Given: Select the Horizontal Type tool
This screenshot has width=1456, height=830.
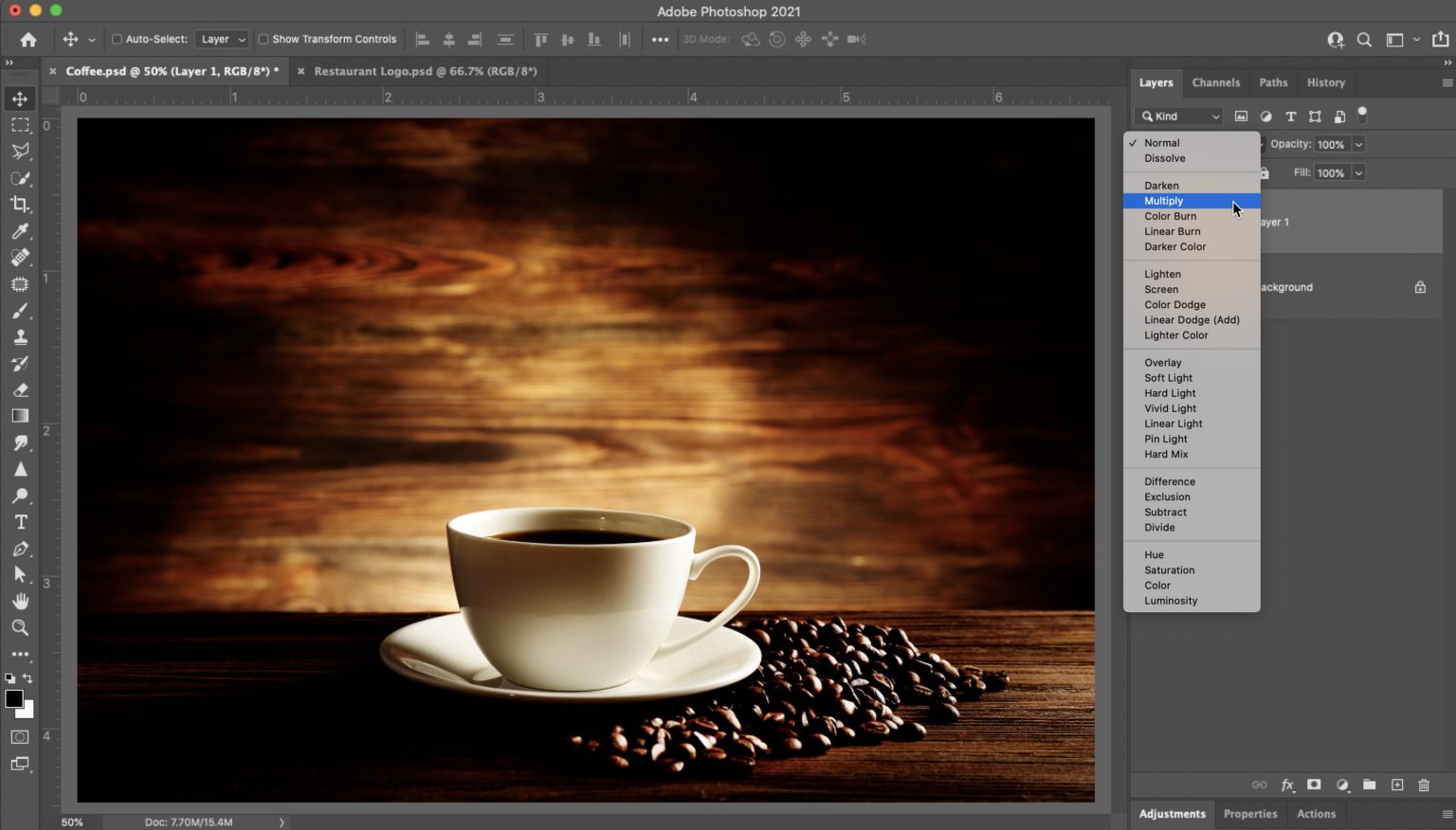Looking at the screenshot, I should [20, 522].
